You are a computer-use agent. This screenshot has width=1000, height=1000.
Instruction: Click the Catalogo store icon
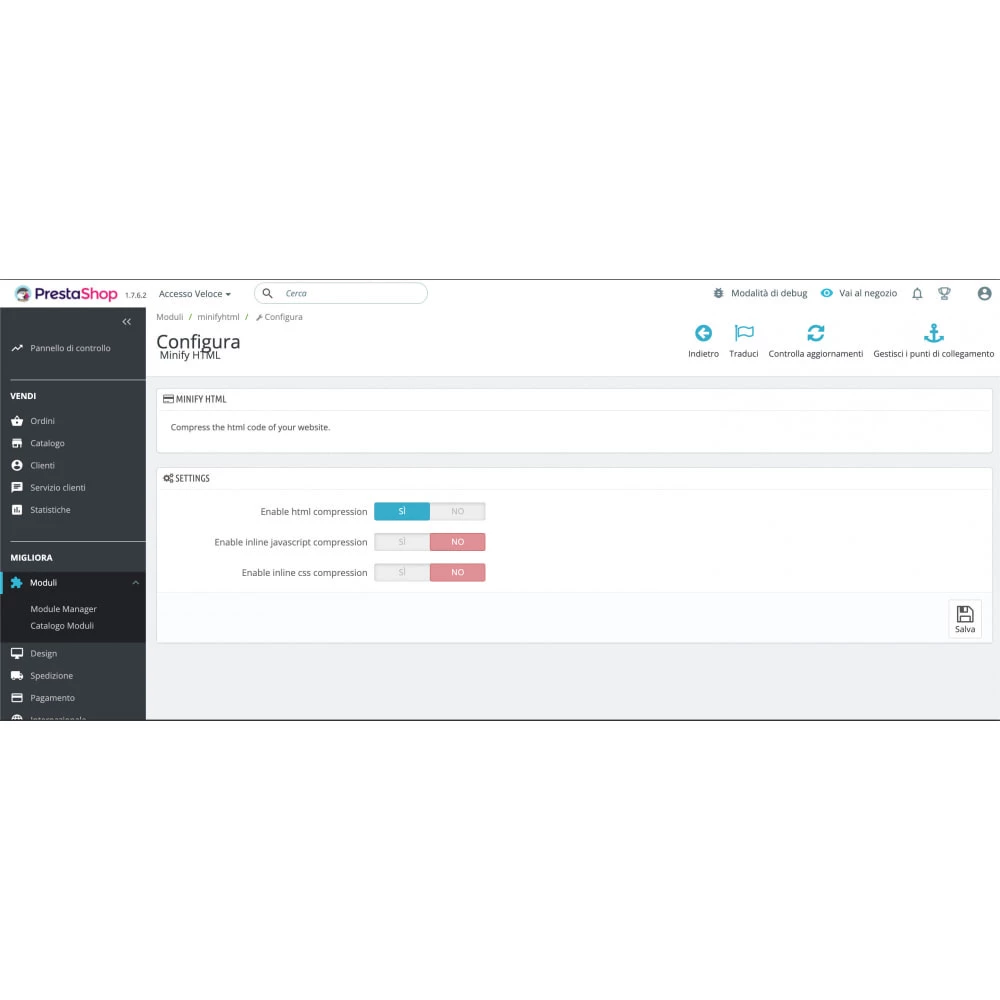tap(17, 443)
